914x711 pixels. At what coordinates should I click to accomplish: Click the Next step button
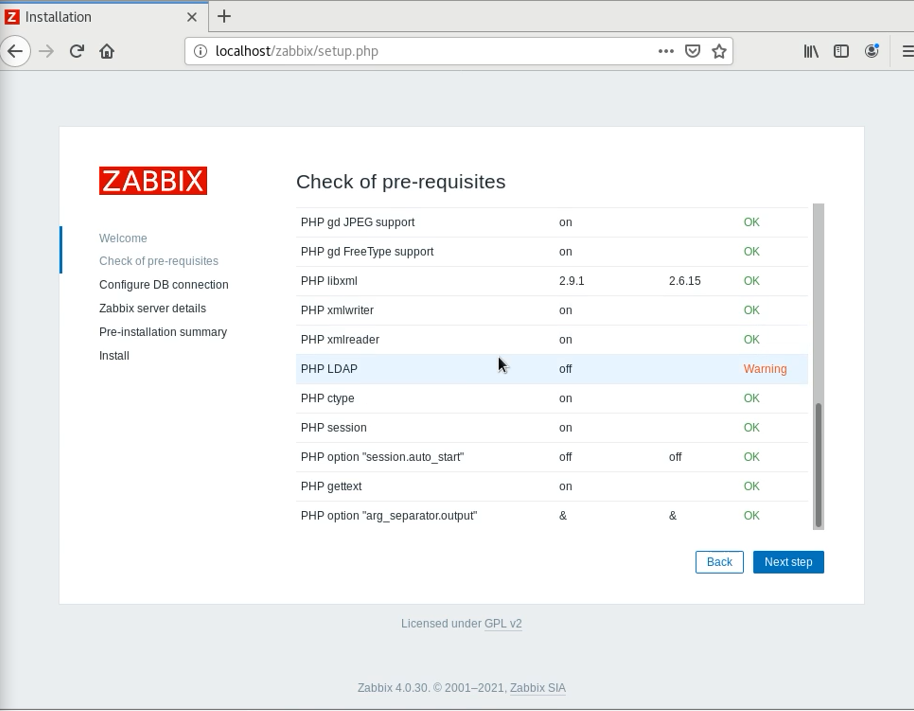[x=788, y=562]
